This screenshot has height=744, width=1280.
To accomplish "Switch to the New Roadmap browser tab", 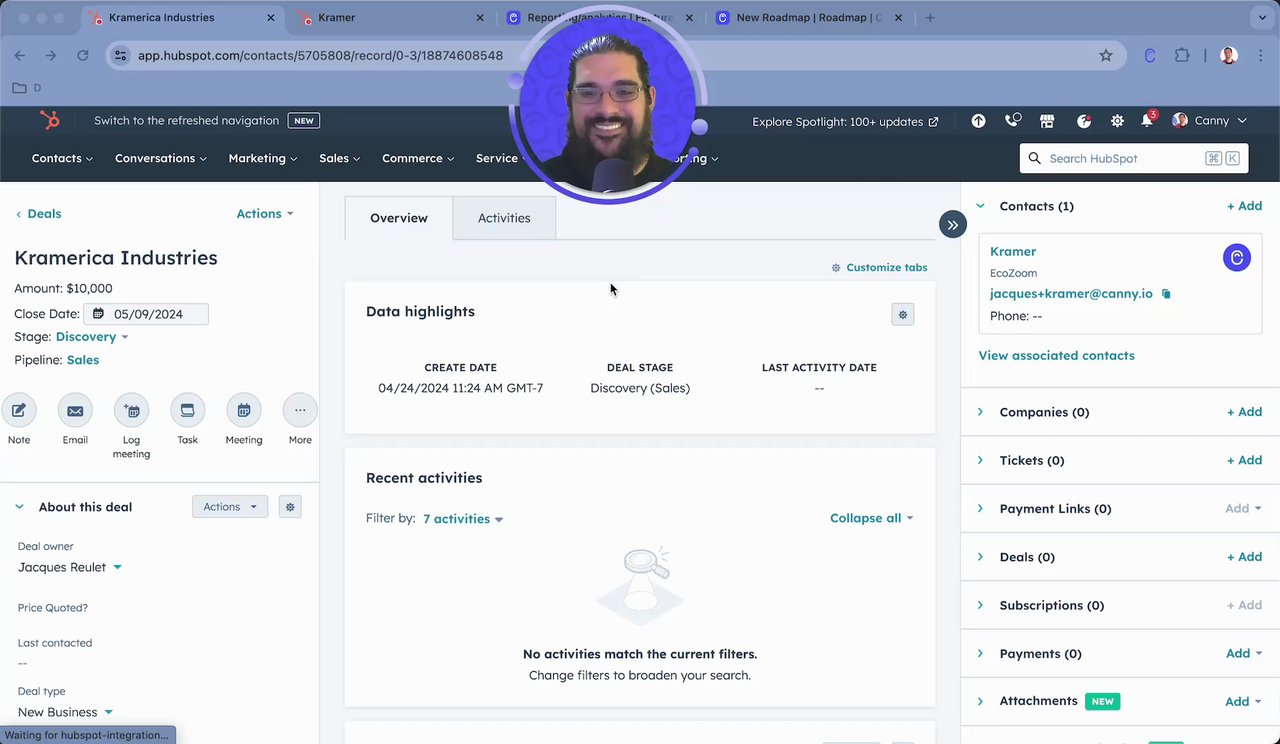I will point(808,18).
